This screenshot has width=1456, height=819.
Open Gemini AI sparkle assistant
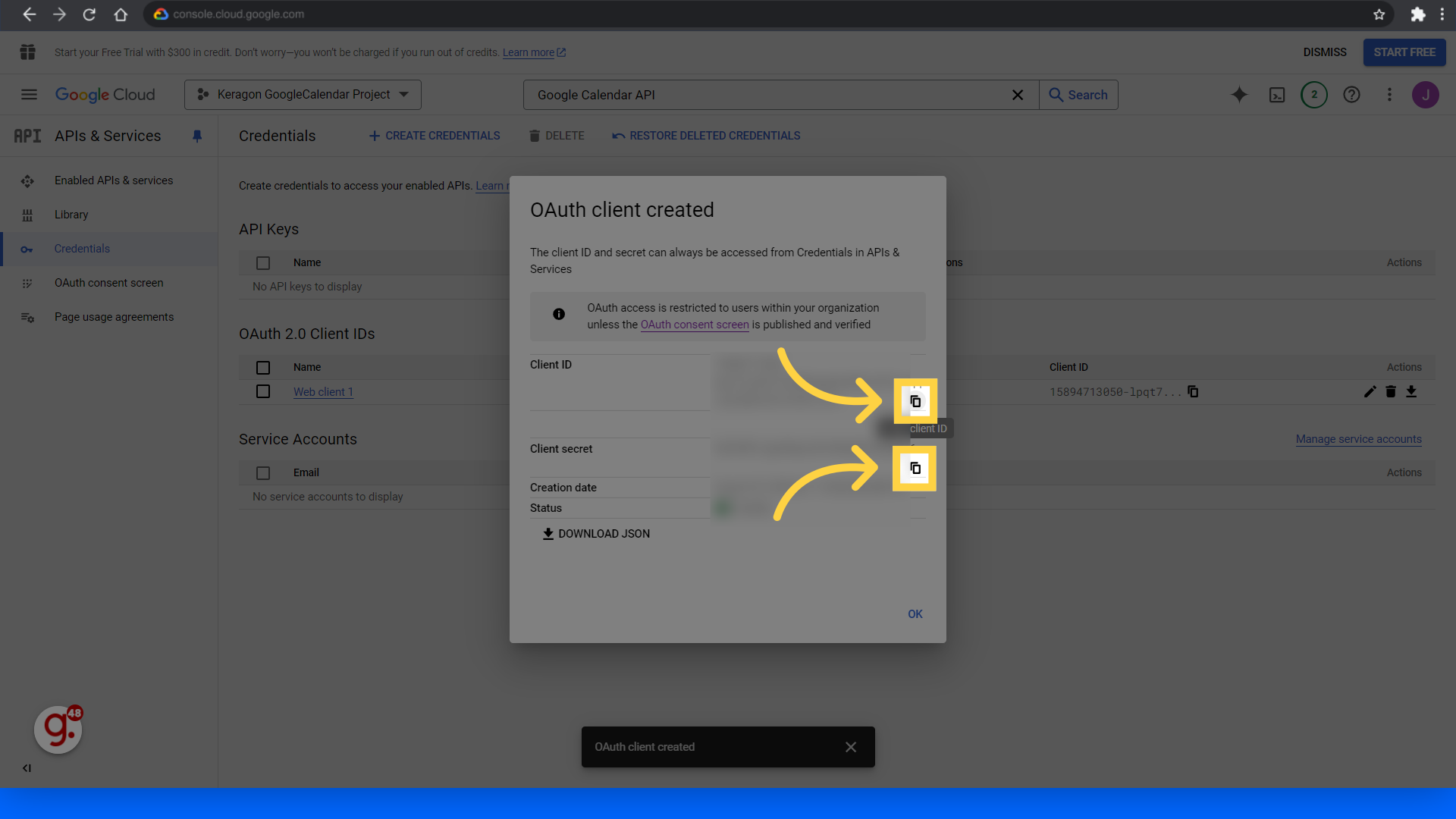click(x=1239, y=95)
